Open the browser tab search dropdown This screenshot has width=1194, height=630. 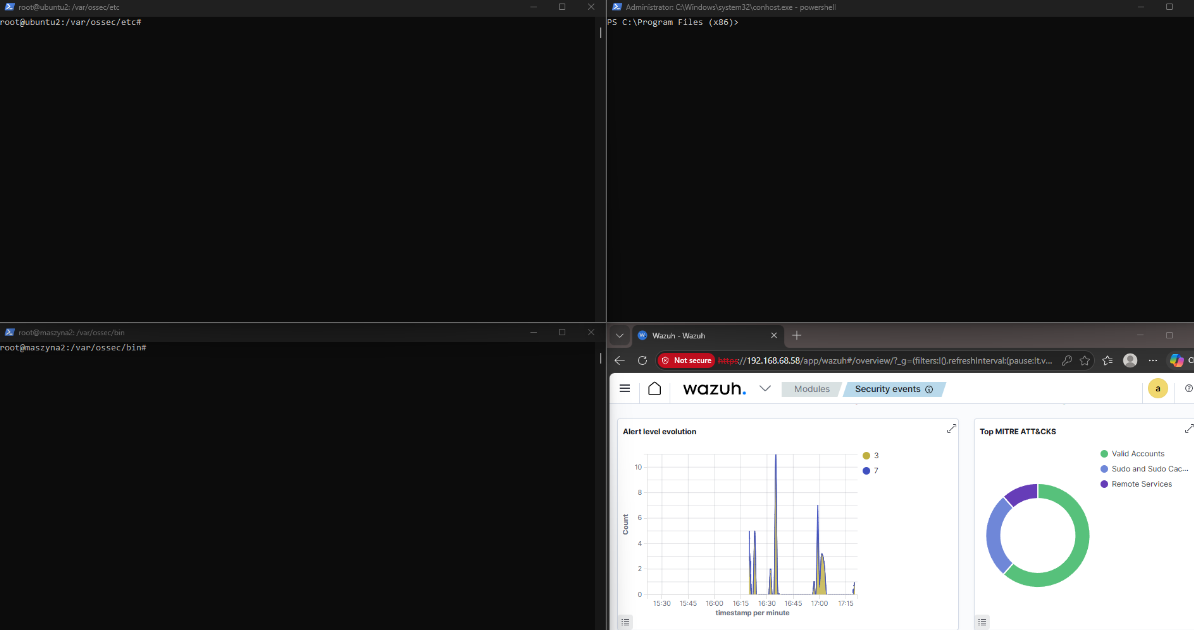pos(619,335)
